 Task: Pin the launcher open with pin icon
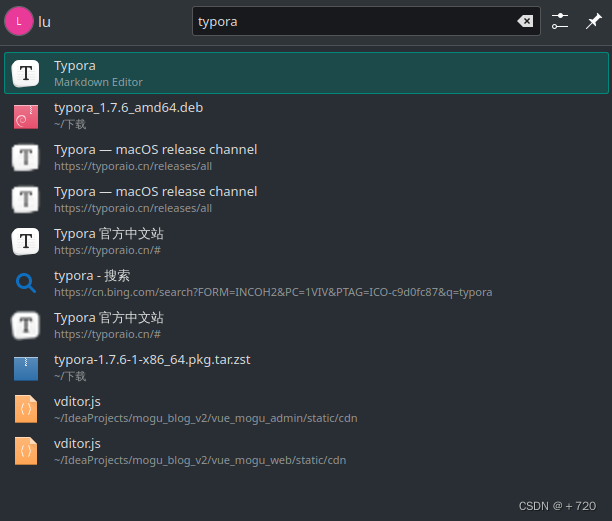pos(594,21)
